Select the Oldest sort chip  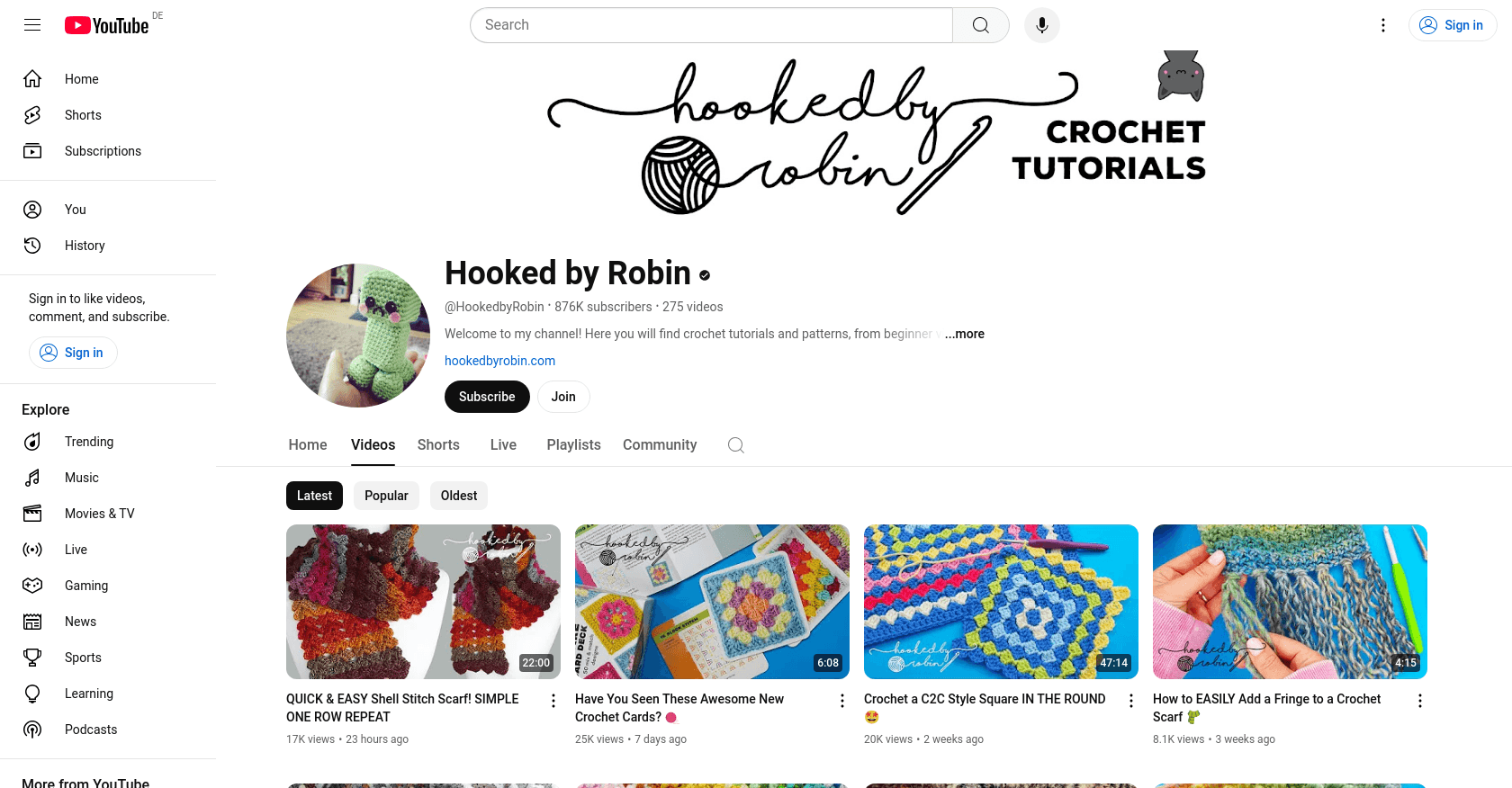coord(459,496)
